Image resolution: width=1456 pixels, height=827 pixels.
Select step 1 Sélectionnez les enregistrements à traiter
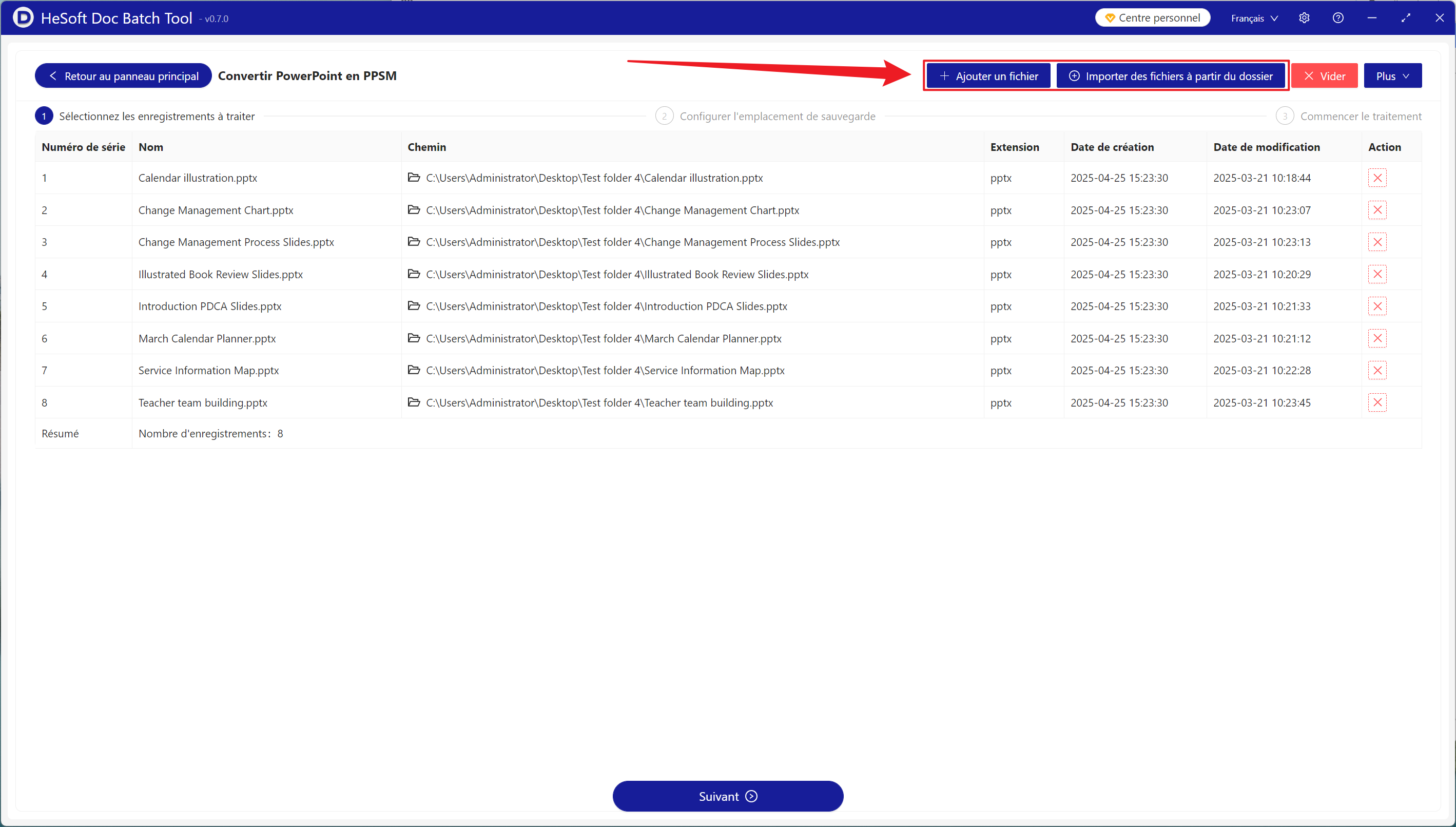pyautogui.click(x=145, y=116)
